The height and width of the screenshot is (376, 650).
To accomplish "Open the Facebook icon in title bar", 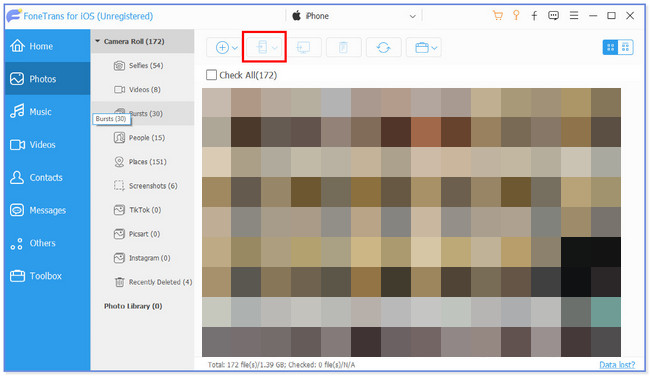I will [534, 16].
